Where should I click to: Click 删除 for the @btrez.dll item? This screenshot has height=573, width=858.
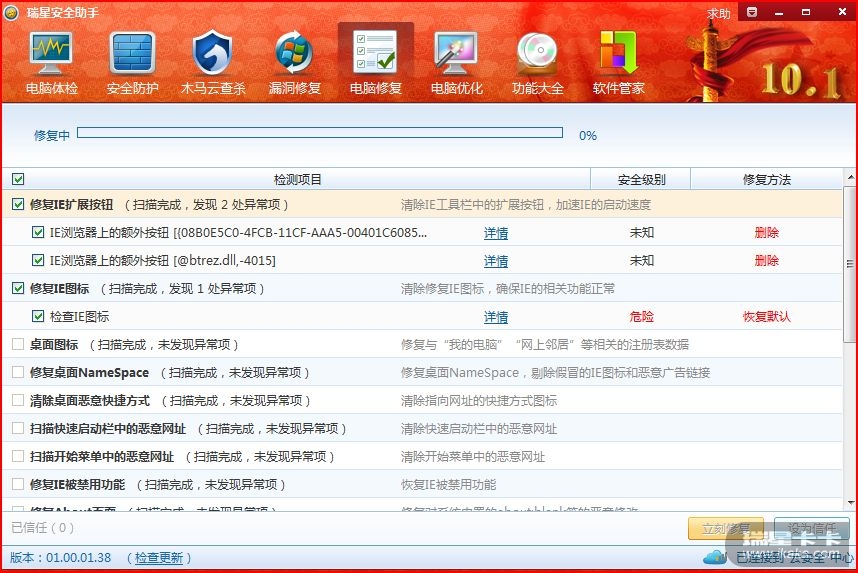767,261
